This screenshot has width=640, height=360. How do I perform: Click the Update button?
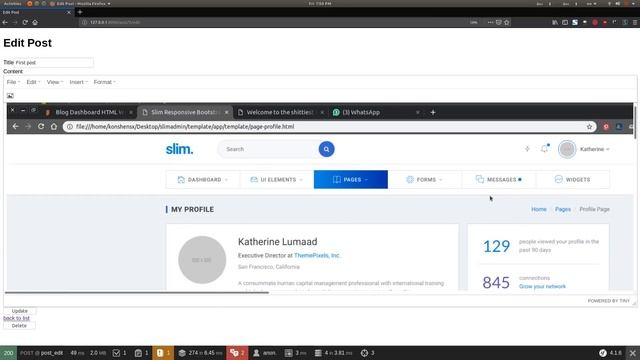[20, 311]
